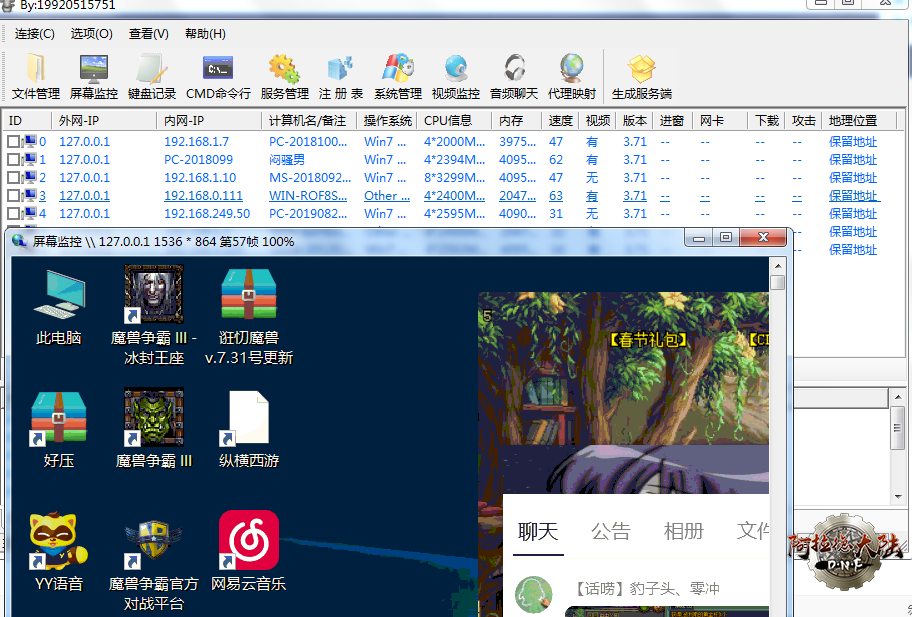
Task: Open 音频聊天 audio chat tool
Action: coord(514,77)
